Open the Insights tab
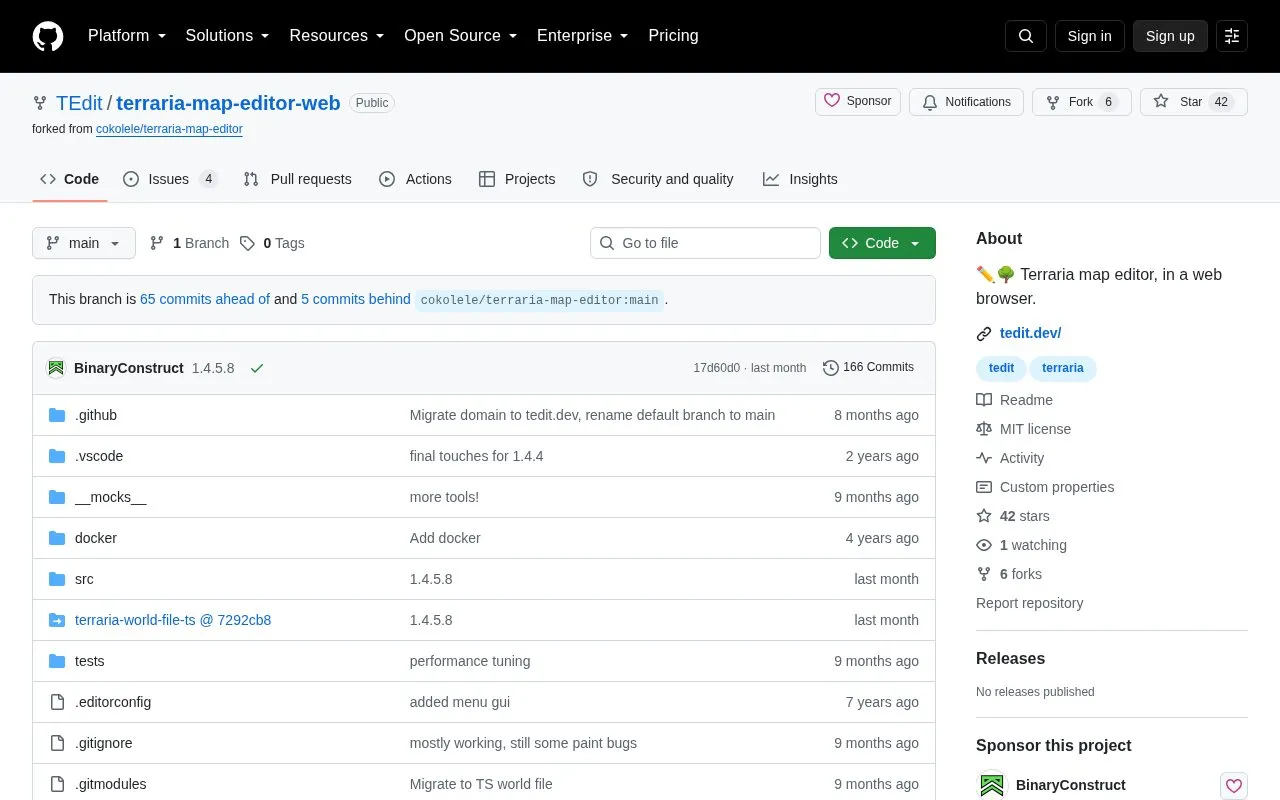This screenshot has height=800, width=1280. [x=800, y=179]
